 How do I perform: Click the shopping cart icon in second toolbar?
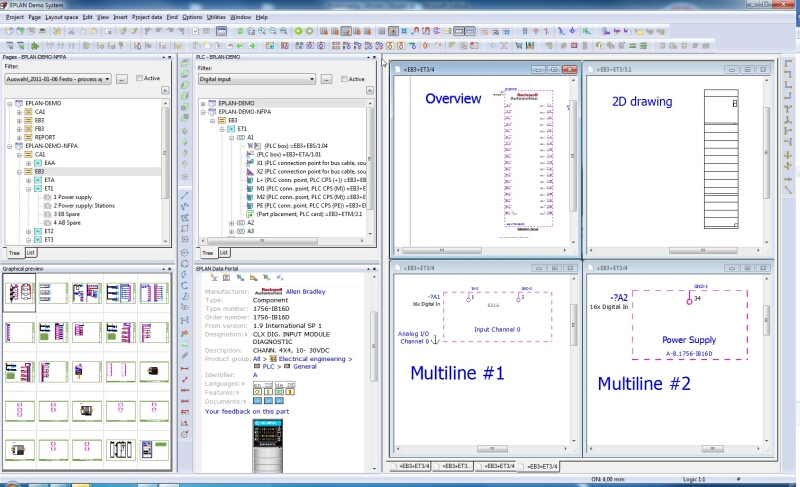coord(519,46)
